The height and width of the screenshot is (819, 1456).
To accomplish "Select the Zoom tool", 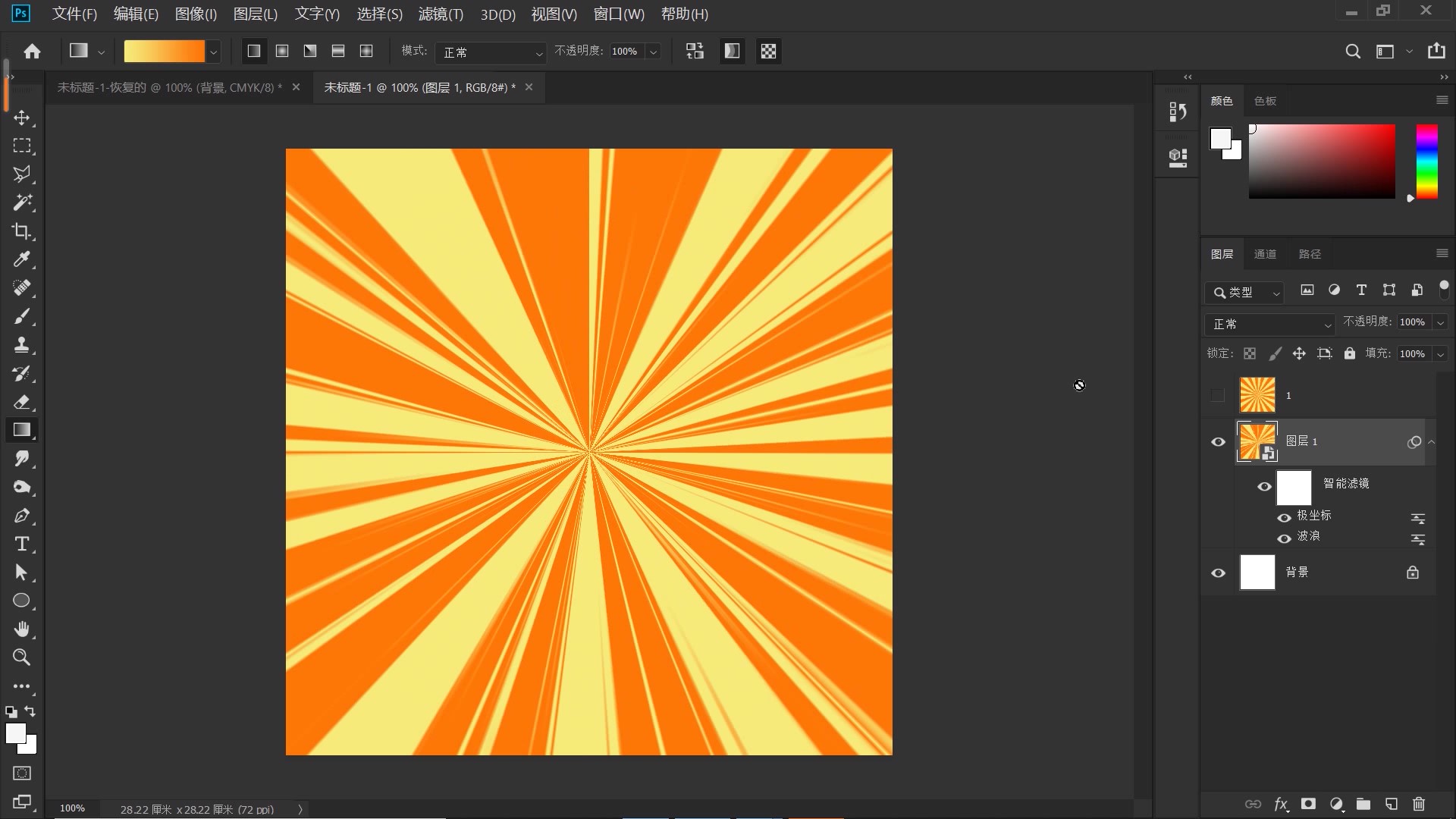I will (x=22, y=657).
